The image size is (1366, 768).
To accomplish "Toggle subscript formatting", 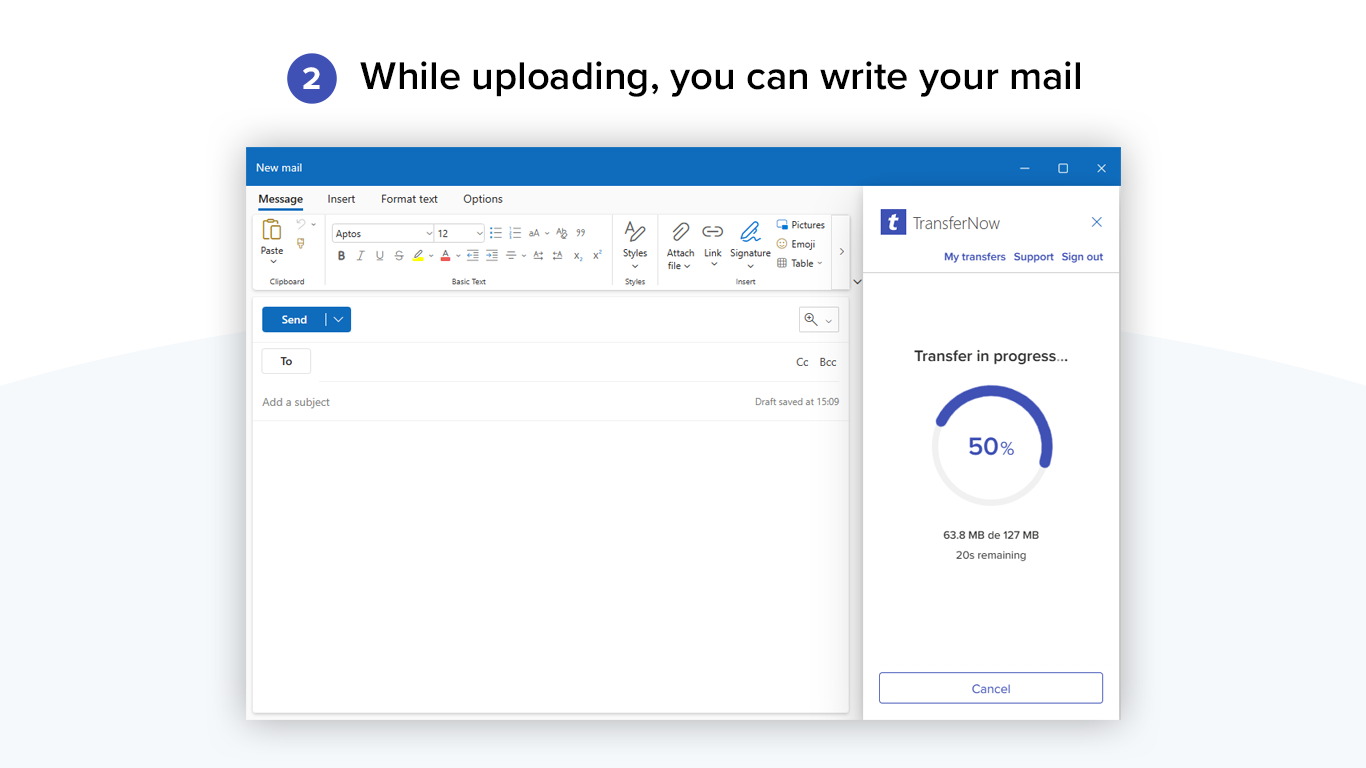I will click(x=578, y=256).
